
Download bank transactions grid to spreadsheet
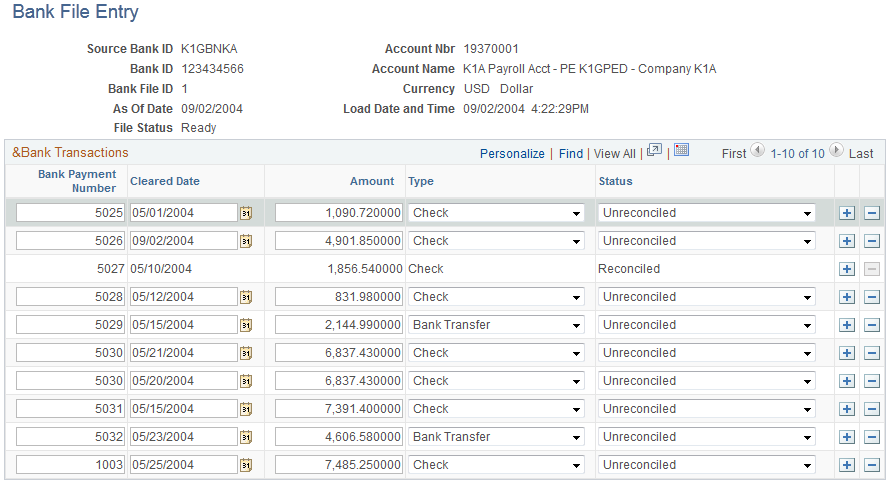681,150
